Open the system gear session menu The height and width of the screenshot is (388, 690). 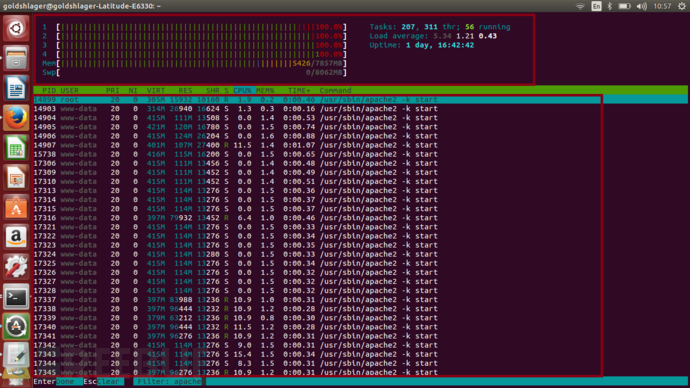coord(682,6)
